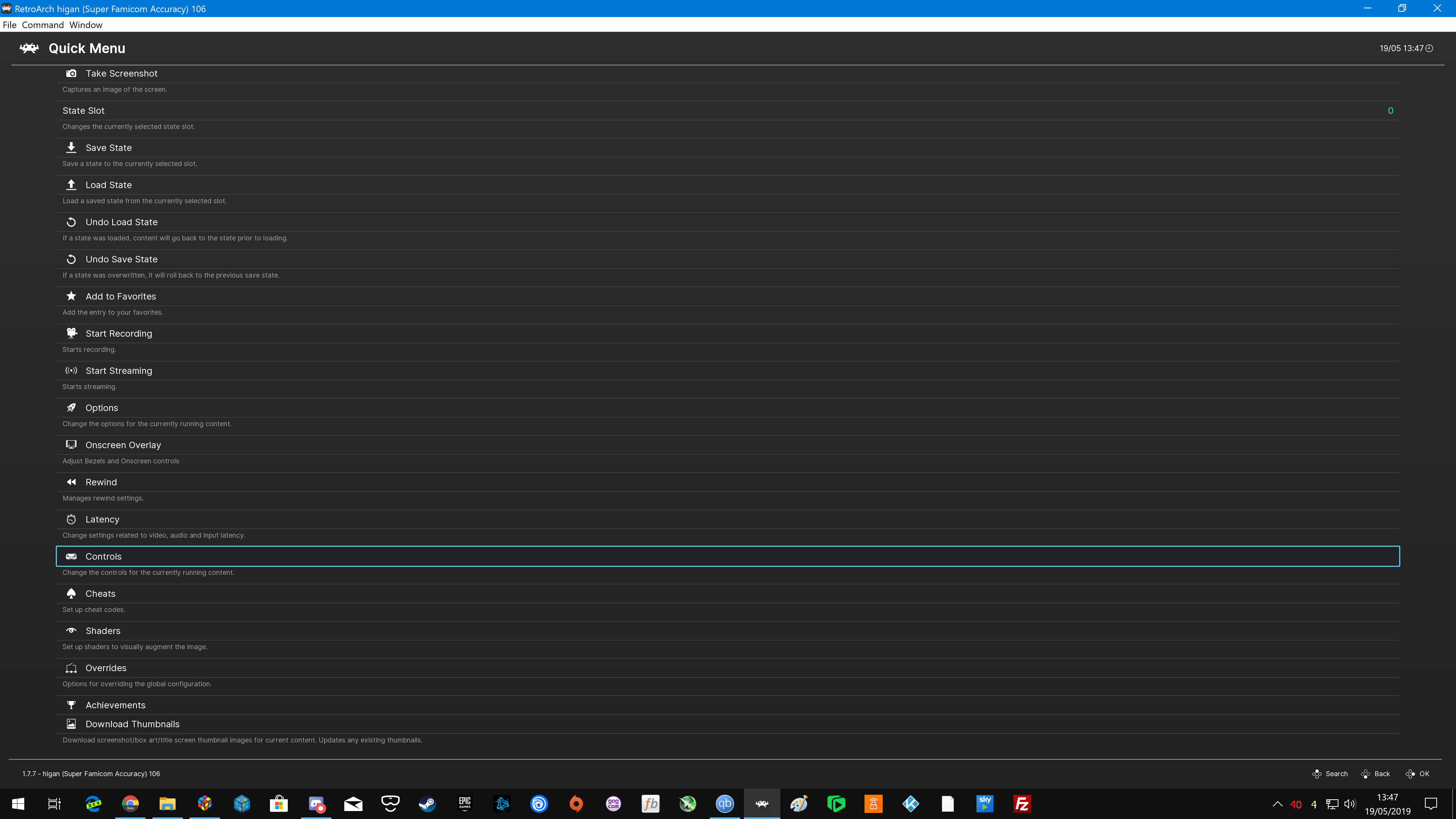
Task: Click the Download Thumbnails image icon
Action: pyautogui.click(x=71, y=724)
